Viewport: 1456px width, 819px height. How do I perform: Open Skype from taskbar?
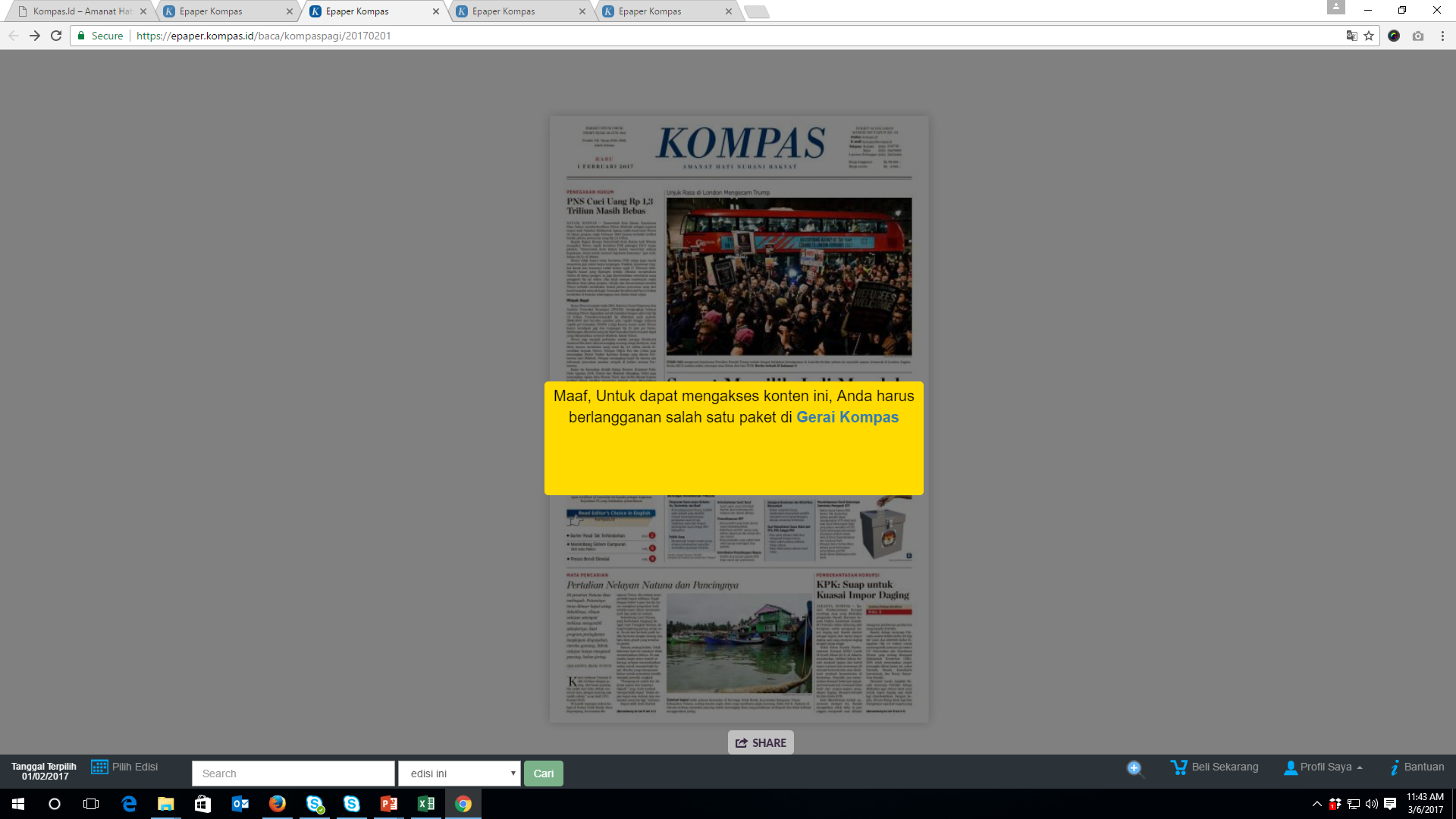pos(351,804)
